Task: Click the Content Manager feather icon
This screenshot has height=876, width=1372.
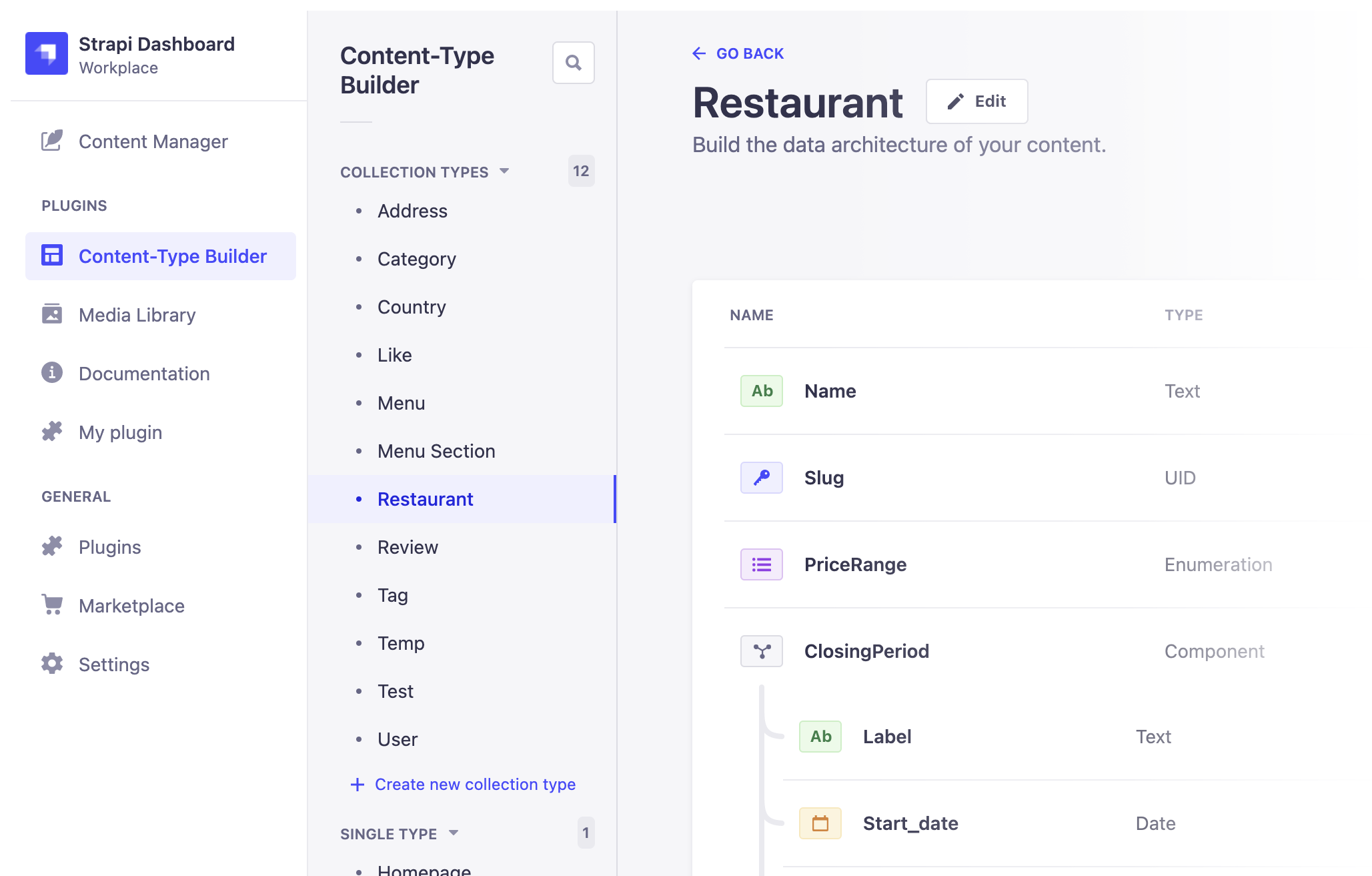Action: pyautogui.click(x=52, y=141)
